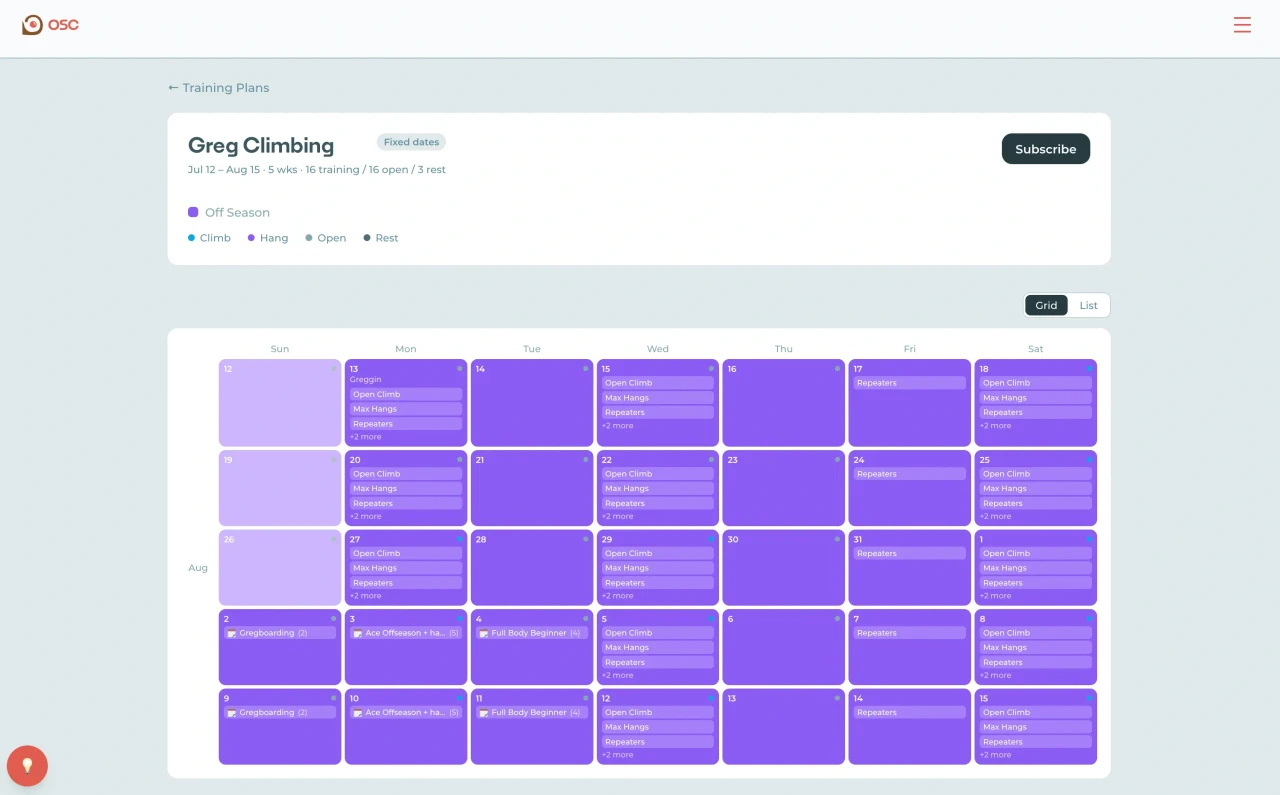Select the empty Sunday July 19 cell
This screenshot has height=795, width=1280.
(280, 488)
